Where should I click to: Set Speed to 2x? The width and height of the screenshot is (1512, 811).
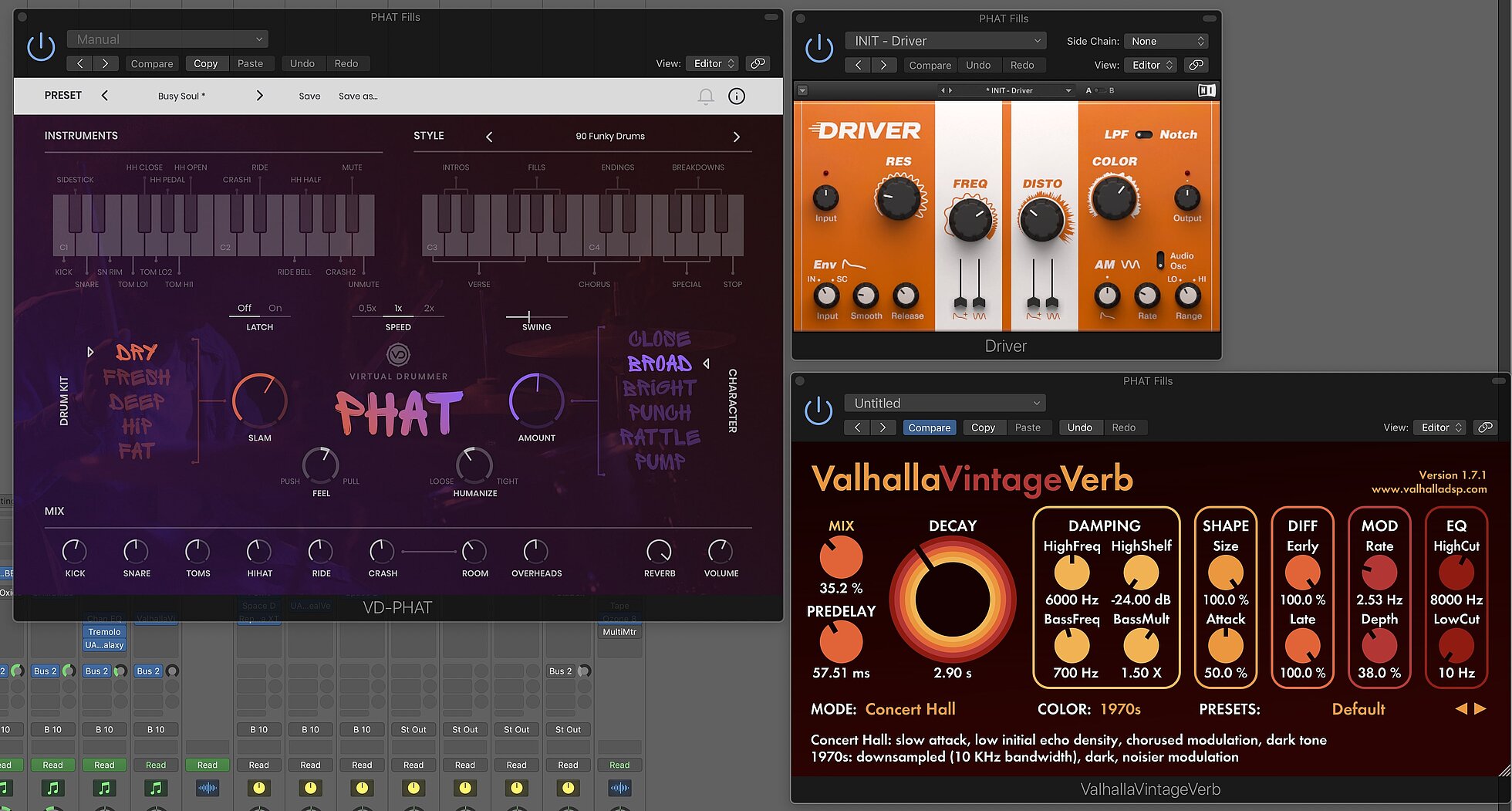pos(429,308)
